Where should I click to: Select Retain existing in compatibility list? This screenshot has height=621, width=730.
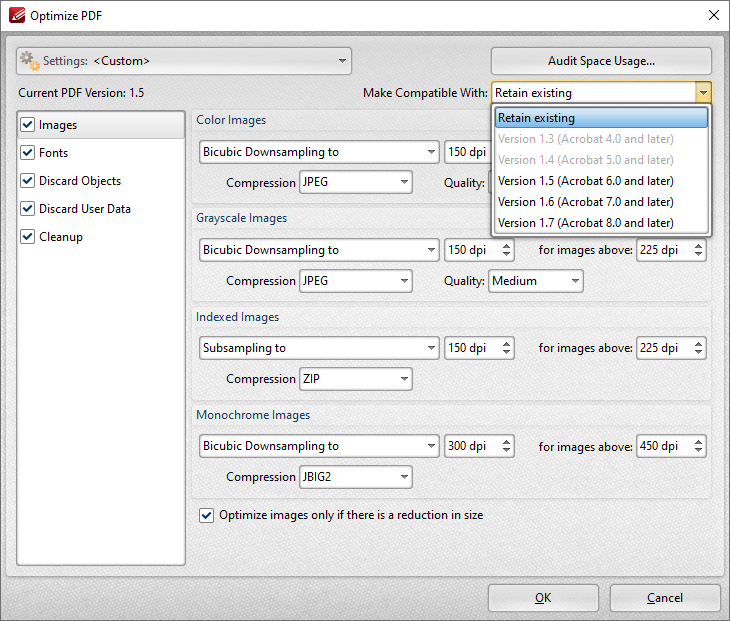click(x=601, y=118)
